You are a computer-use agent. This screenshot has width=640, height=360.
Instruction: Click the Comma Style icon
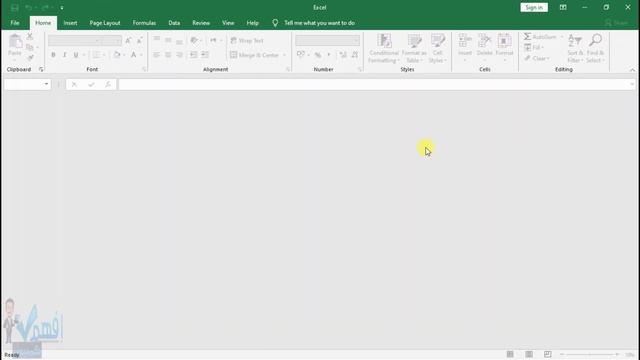tap(329, 55)
